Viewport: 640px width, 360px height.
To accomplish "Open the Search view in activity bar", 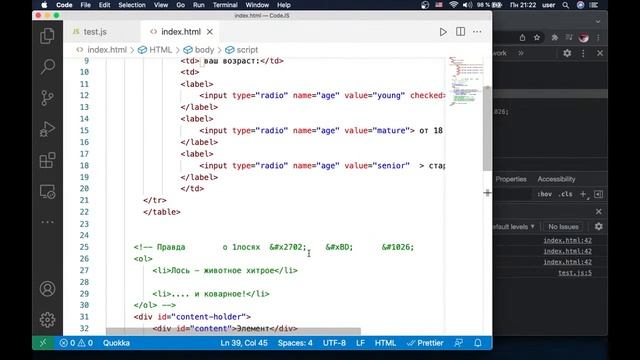I will [x=47, y=66].
